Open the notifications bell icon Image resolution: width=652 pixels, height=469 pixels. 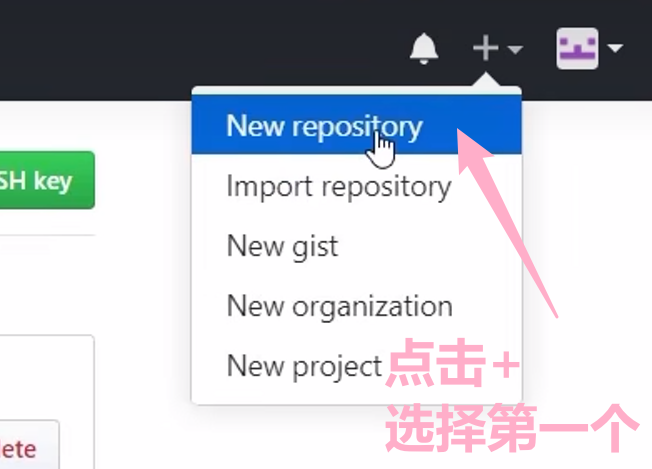coord(424,49)
